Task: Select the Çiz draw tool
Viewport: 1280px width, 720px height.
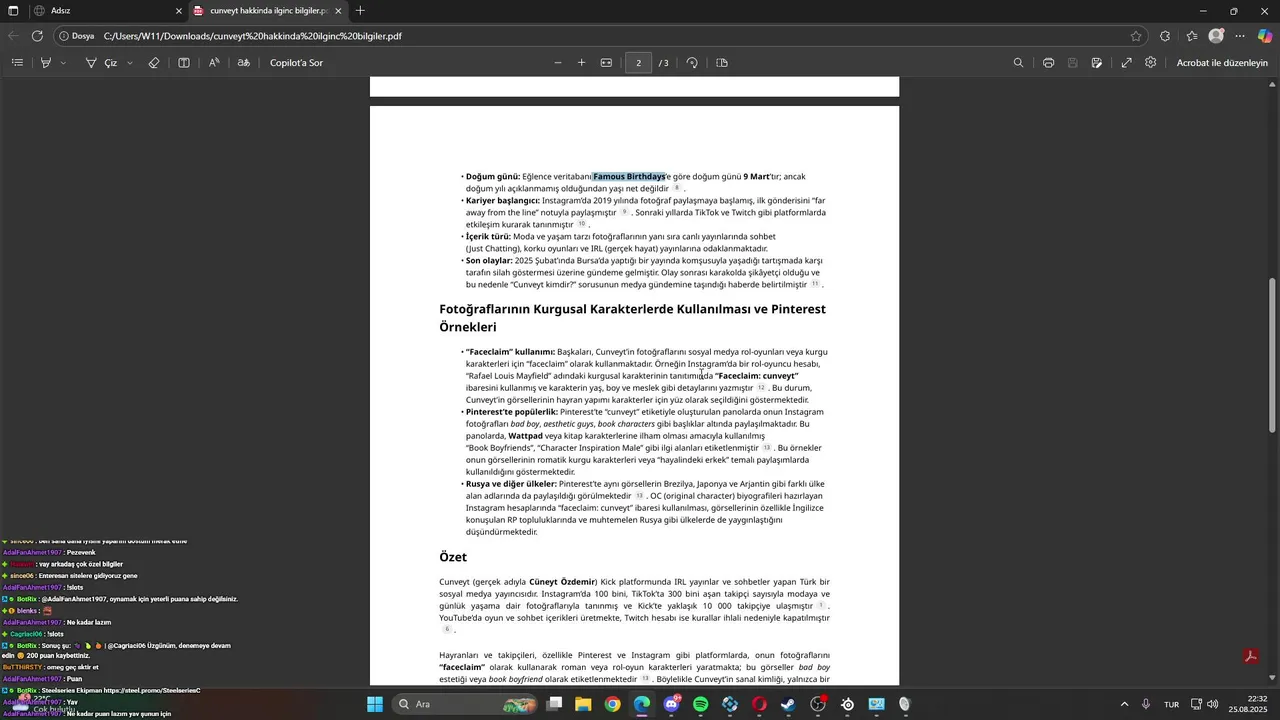Action: click(x=101, y=63)
